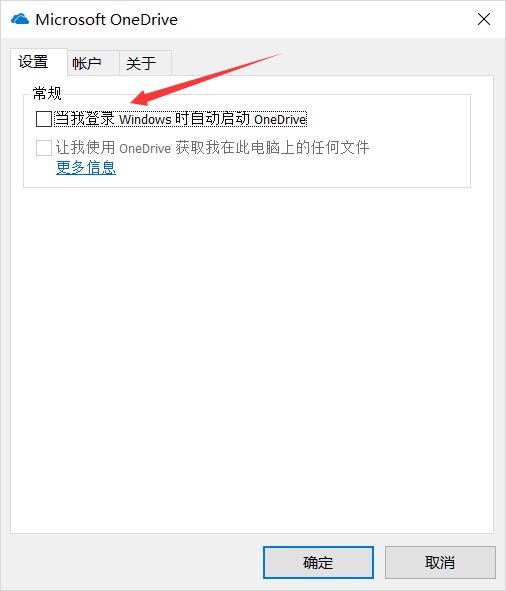Click the word Windows in the auto-start option
This screenshot has height=591, width=506.
click(145, 119)
